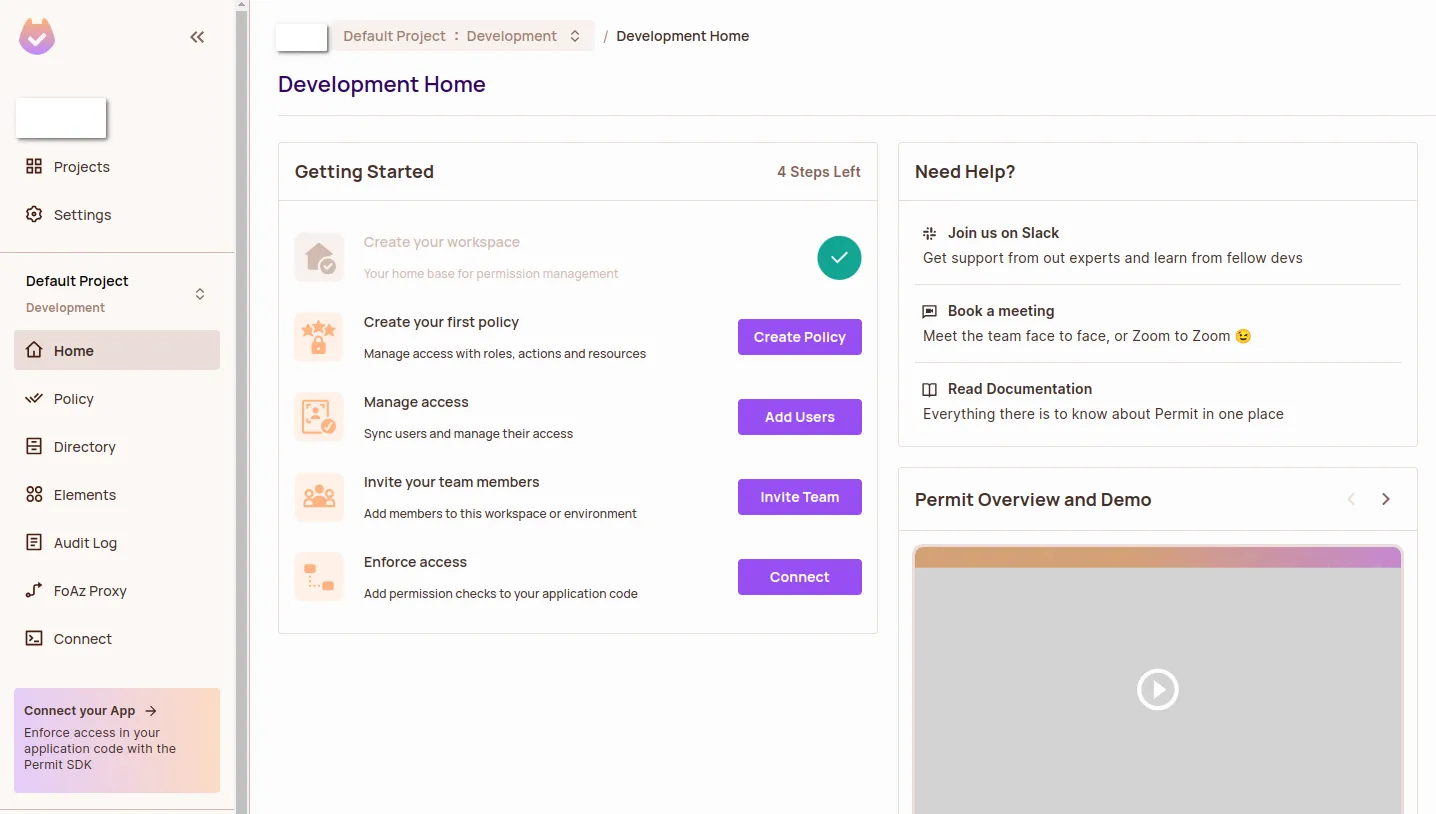The height and width of the screenshot is (814, 1436).
Task: Click the Settings gear icon
Action: pyautogui.click(x=34, y=215)
